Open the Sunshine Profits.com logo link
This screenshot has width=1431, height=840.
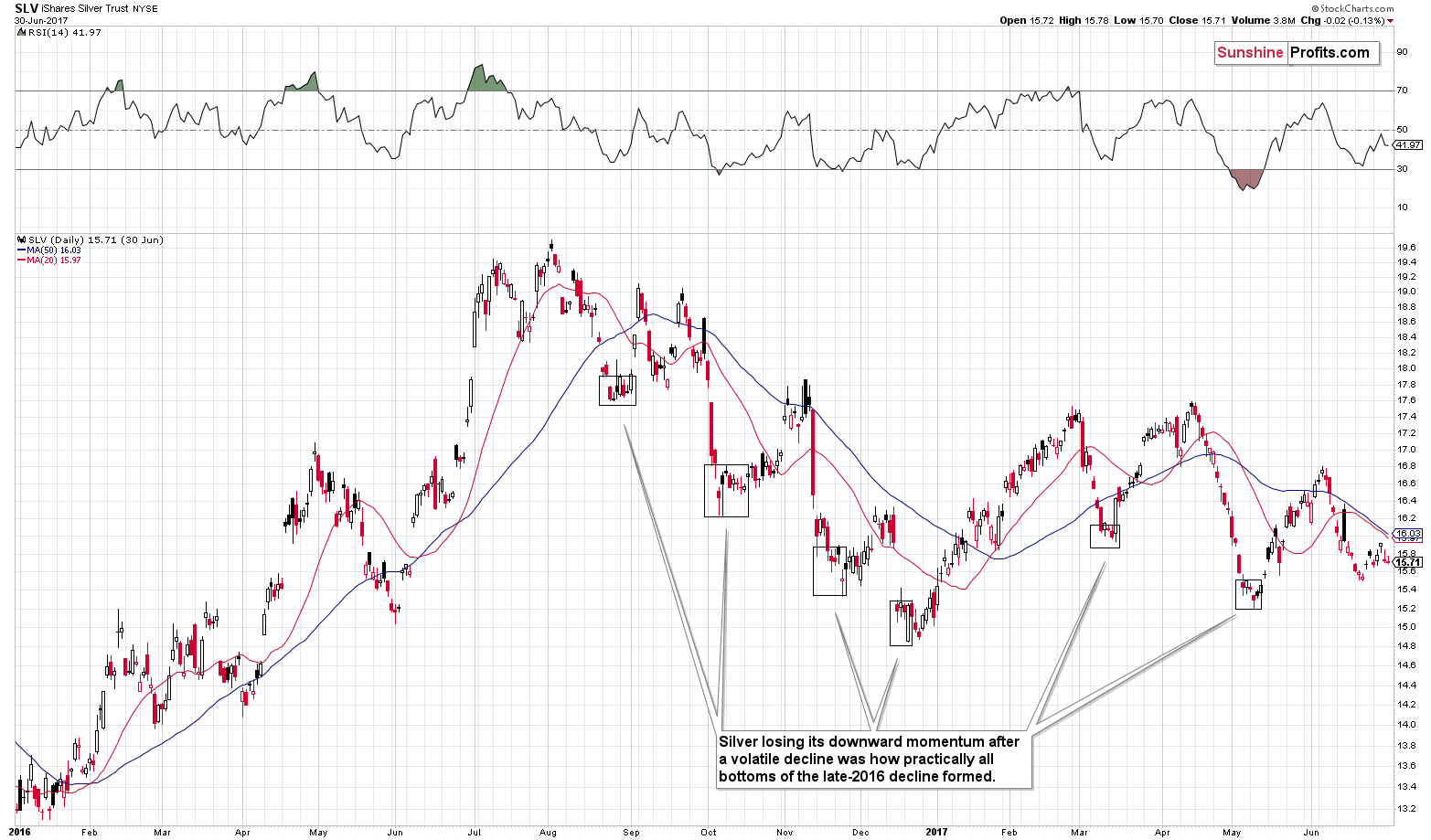[1295, 53]
